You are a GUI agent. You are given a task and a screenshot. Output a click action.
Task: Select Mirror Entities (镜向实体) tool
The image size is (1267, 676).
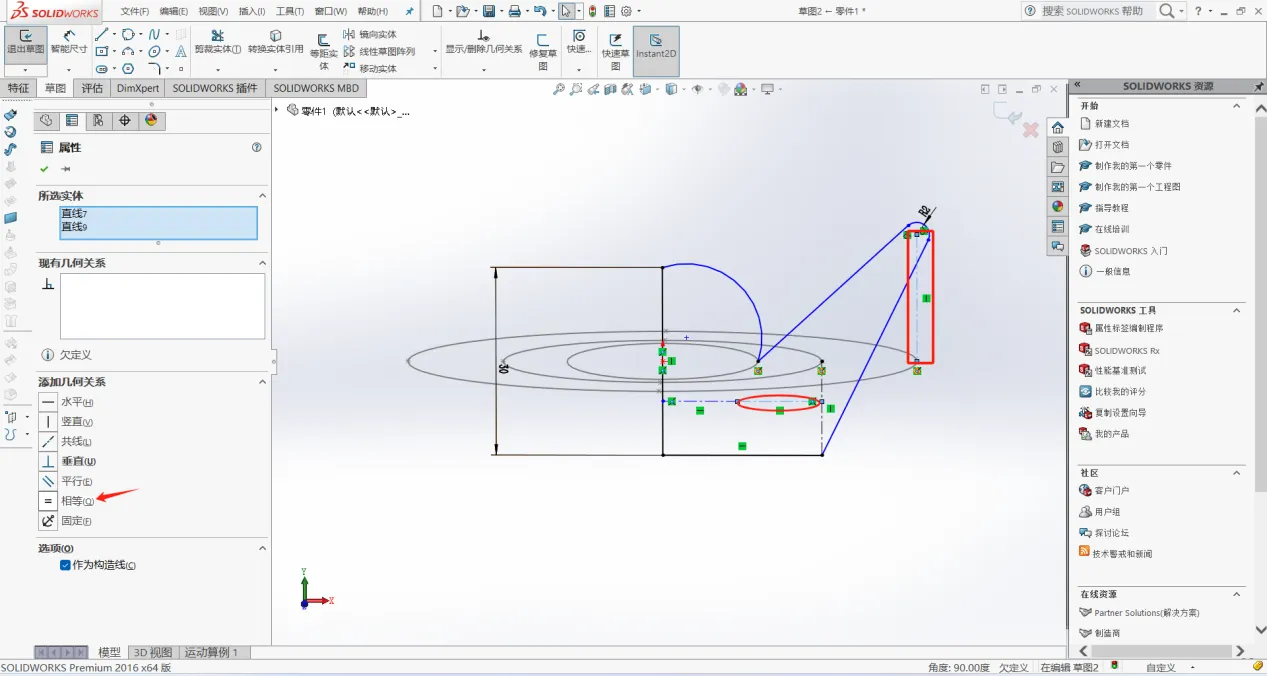369,34
